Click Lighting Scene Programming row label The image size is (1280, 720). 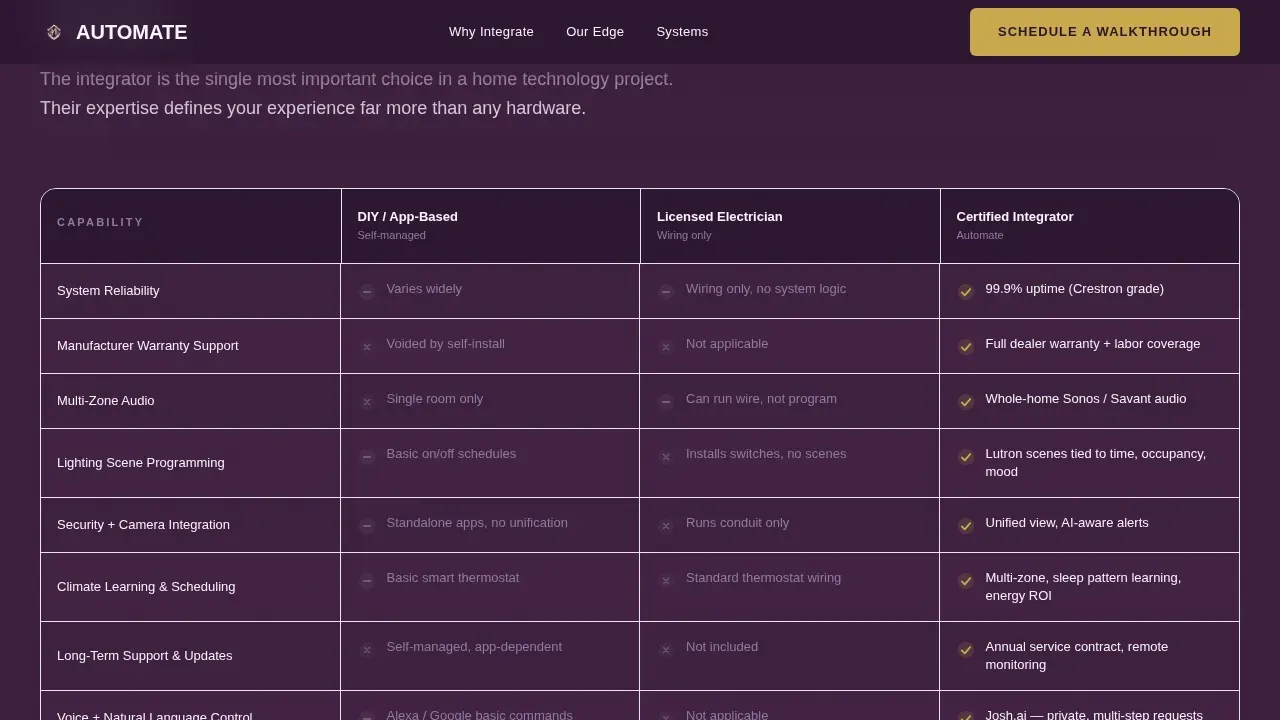click(141, 463)
